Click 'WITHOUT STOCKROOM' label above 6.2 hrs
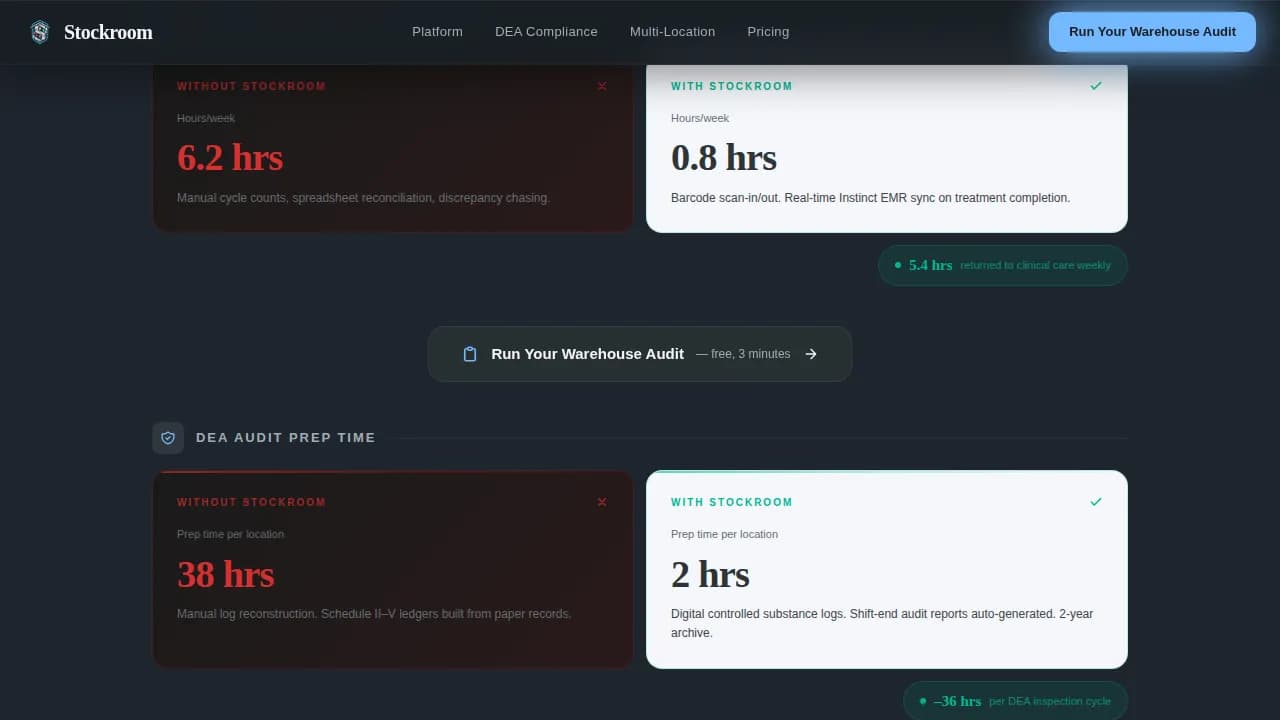 (x=251, y=86)
